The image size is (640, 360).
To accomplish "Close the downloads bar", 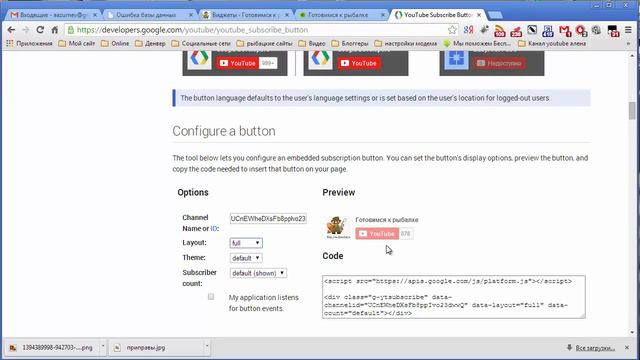I will 627,347.
